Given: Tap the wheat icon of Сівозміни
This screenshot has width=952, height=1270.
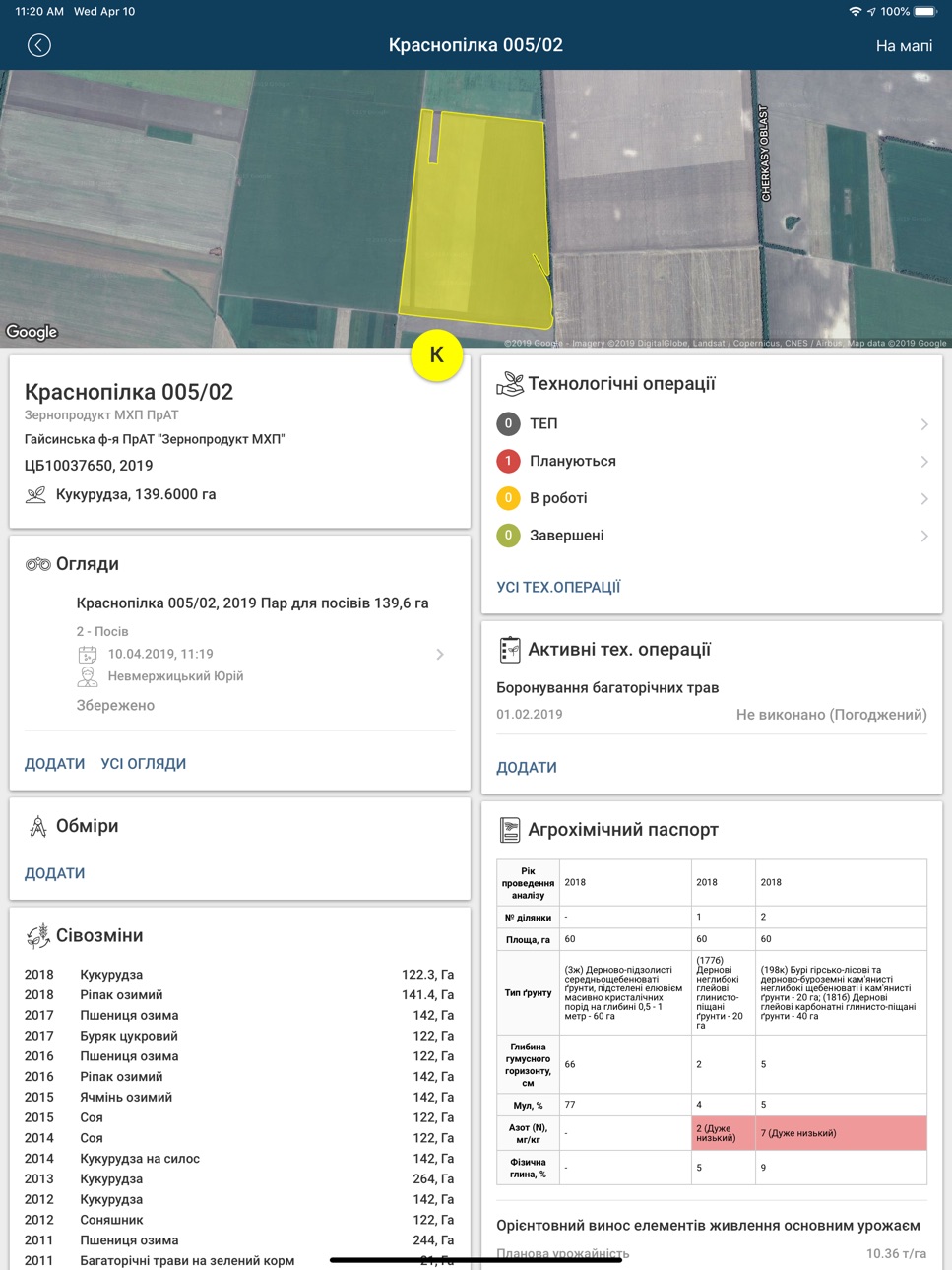Looking at the screenshot, I should 37,936.
